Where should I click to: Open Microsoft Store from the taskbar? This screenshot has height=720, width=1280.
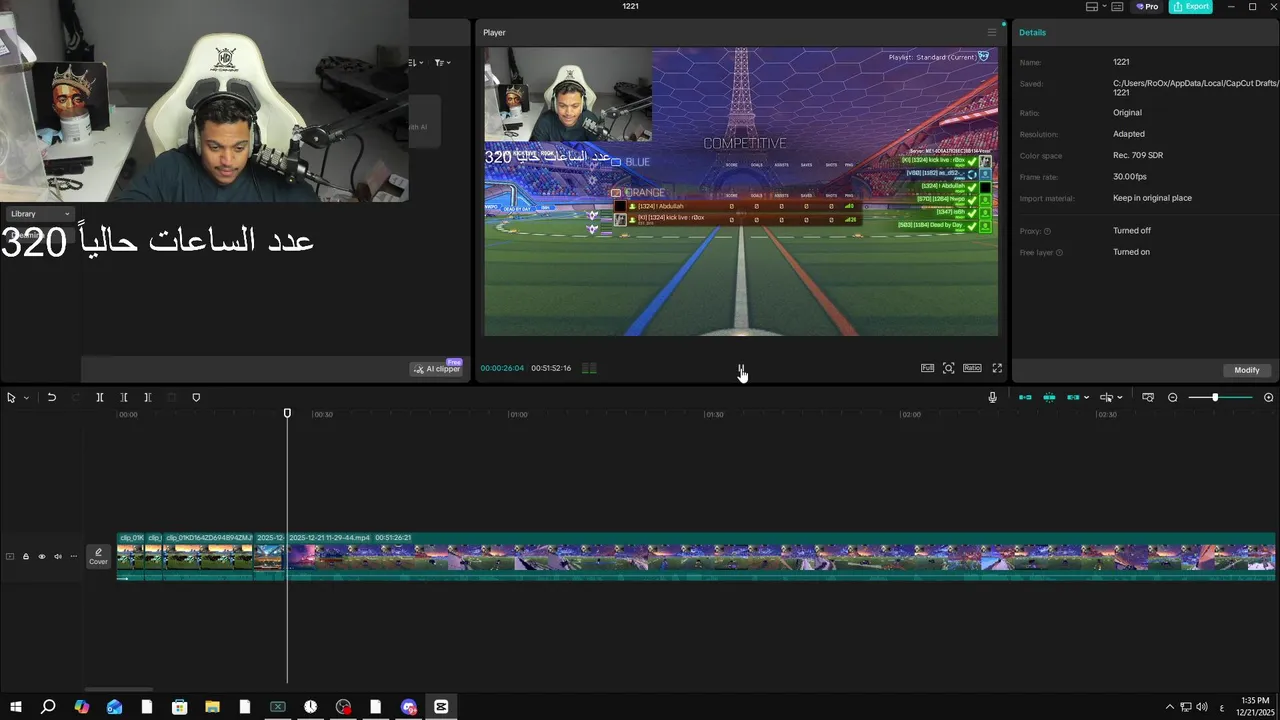179,707
